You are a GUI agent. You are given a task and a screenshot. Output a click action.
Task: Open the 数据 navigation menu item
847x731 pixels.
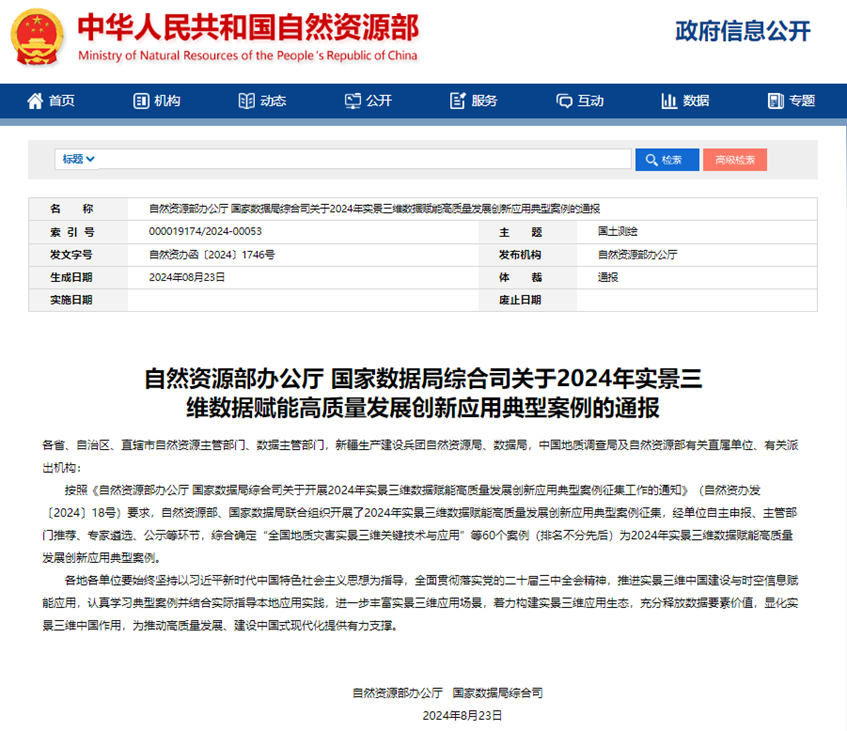coord(696,101)
